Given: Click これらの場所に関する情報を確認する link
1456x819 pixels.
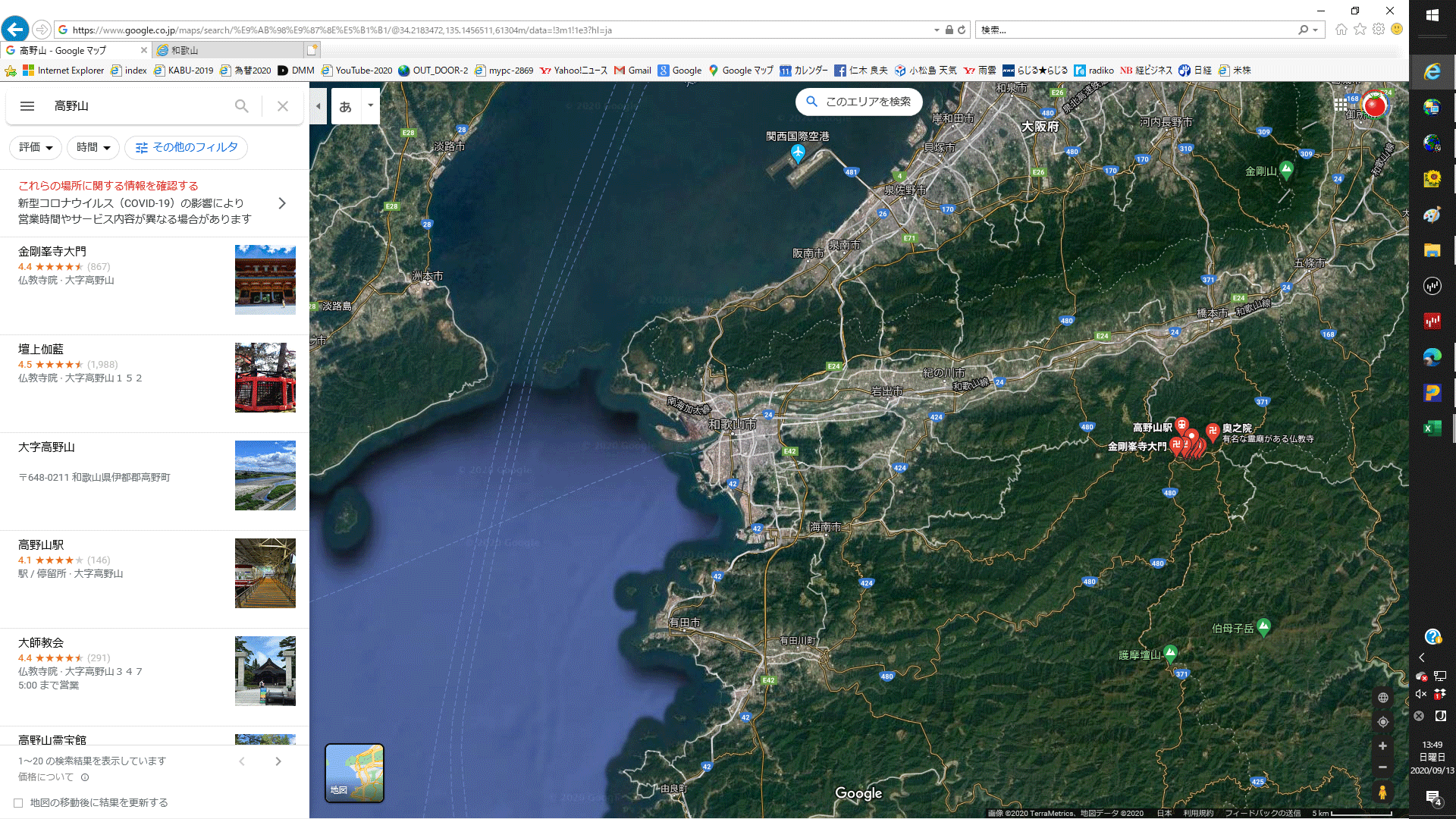Looking at the screenshot, I should coord(108,186).
